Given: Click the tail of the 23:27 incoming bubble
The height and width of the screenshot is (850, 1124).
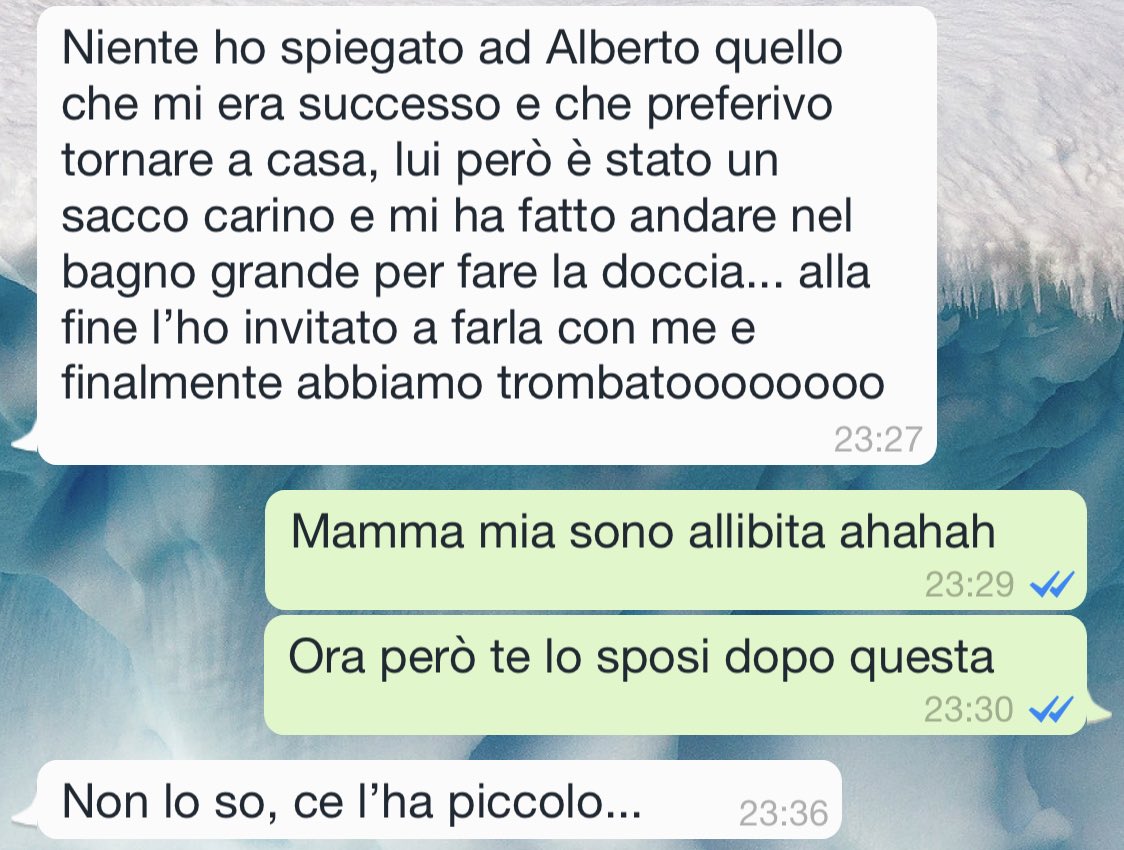Looking at the screenshot, I should point(26,441).
